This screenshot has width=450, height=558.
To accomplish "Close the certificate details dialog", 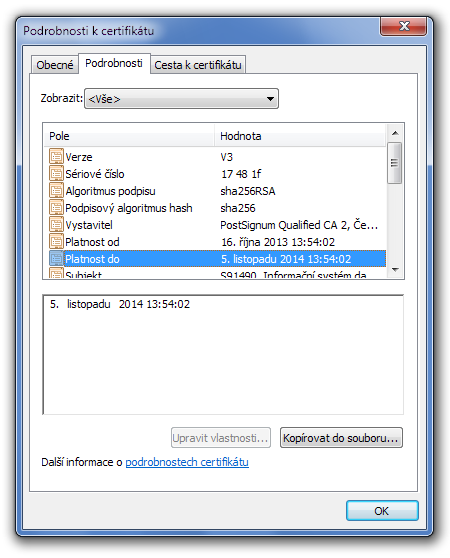I will point(404,26).
